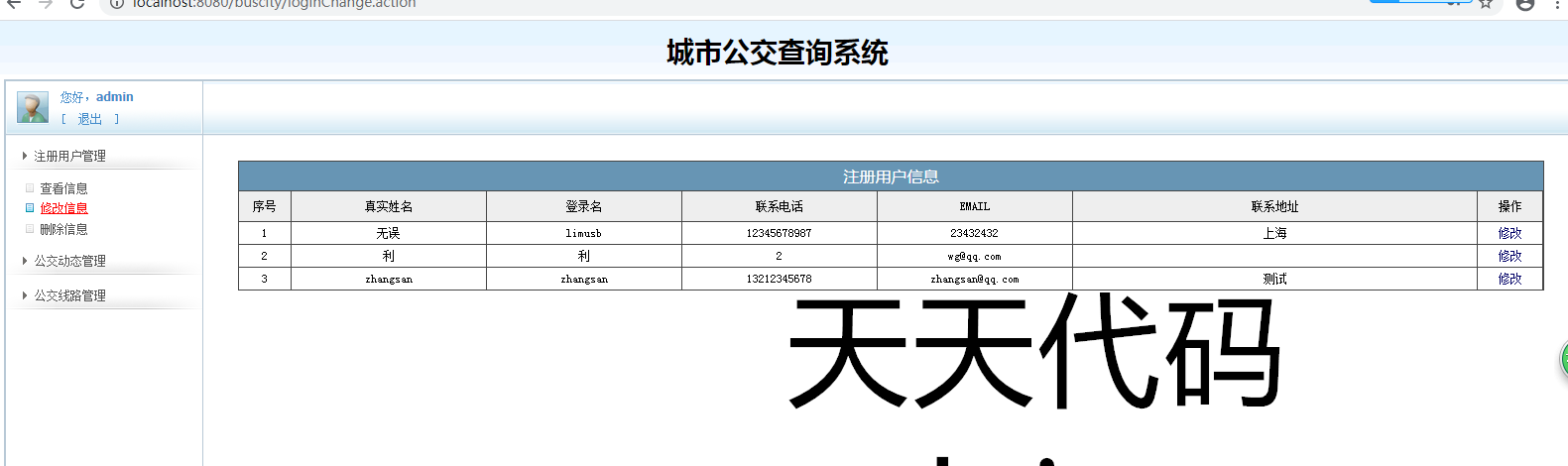Screen dimensions: 1568x466
Task: Open the 查看信息 sidebar item
Action: [x=63, y=188]
